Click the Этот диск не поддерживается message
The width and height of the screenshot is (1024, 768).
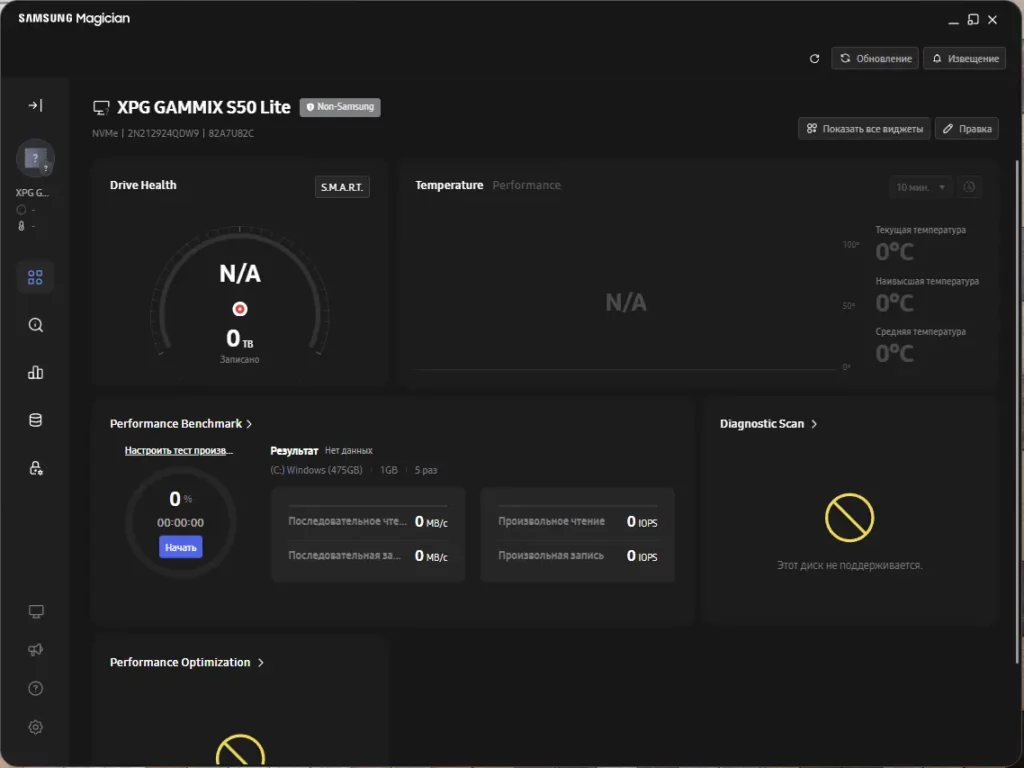click(x=849, y=566)
